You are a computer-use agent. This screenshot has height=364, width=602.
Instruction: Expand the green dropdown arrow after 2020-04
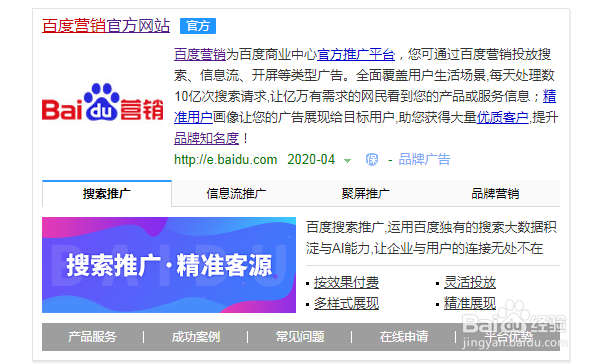pyautogui.click(x=347, y=160)
